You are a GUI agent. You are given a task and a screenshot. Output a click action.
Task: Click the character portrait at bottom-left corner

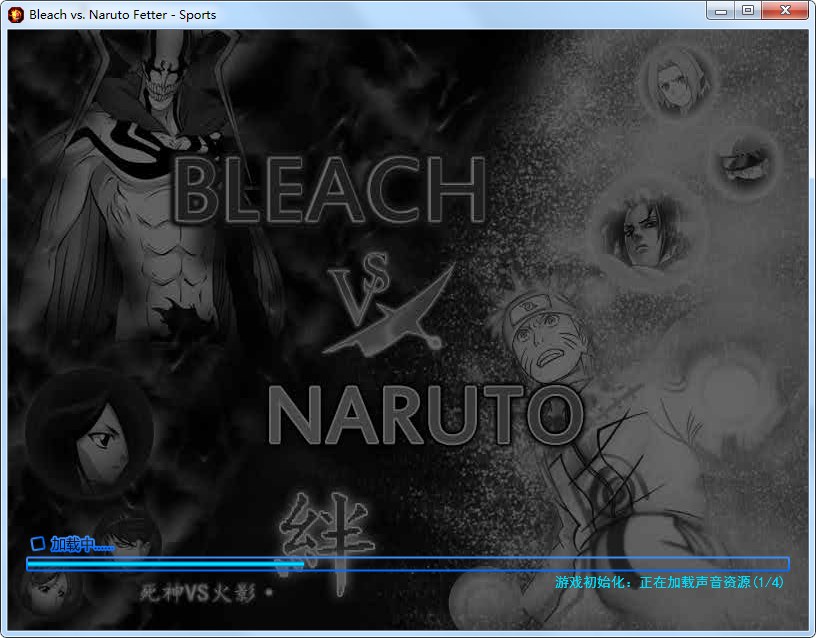[45, 592]
